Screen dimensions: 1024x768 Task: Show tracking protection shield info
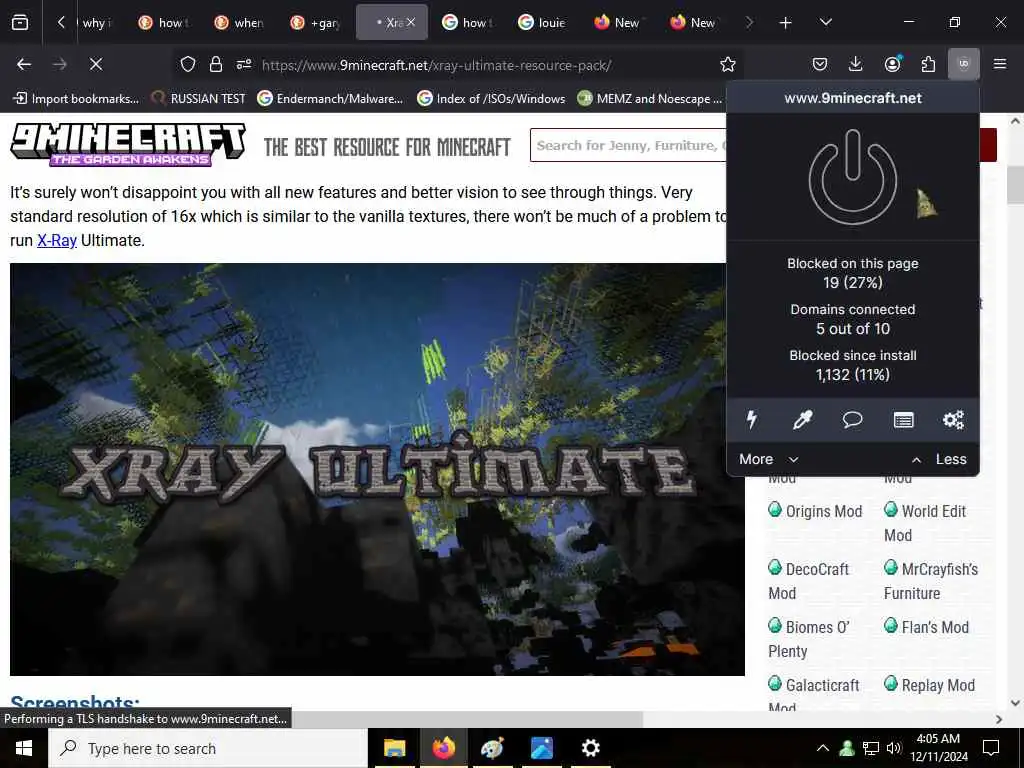tap(188, 64)
